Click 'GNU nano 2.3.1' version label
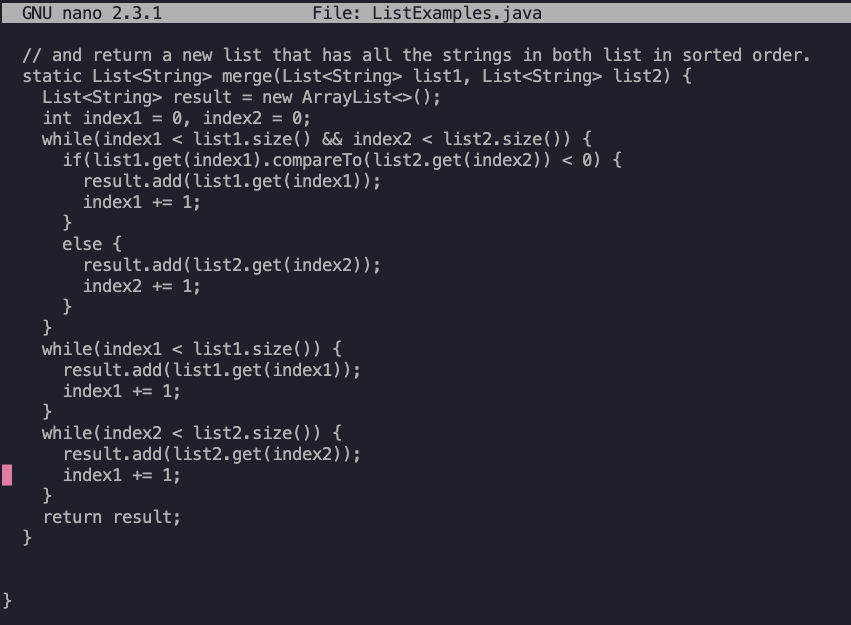Image resolution: width=851 pixels, height=625 pixels. click(x=92, y=13)
